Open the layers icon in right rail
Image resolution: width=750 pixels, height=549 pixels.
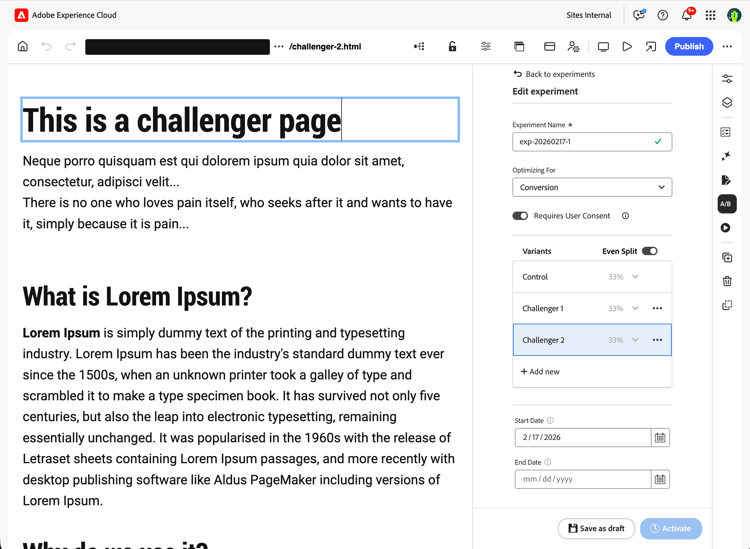pyautogui.click(x=727, y=103)
